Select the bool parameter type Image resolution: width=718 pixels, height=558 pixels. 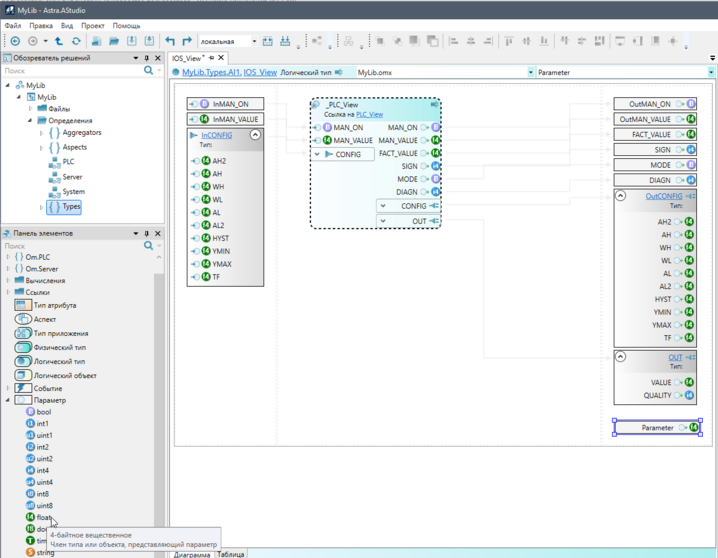(x=43, y=412)
